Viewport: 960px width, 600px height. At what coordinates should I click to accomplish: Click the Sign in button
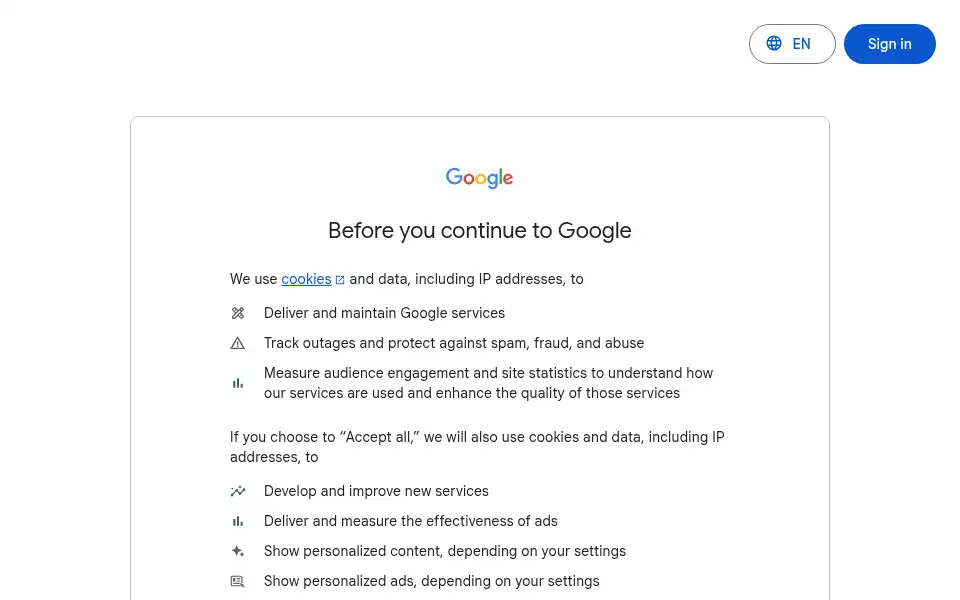890,44
